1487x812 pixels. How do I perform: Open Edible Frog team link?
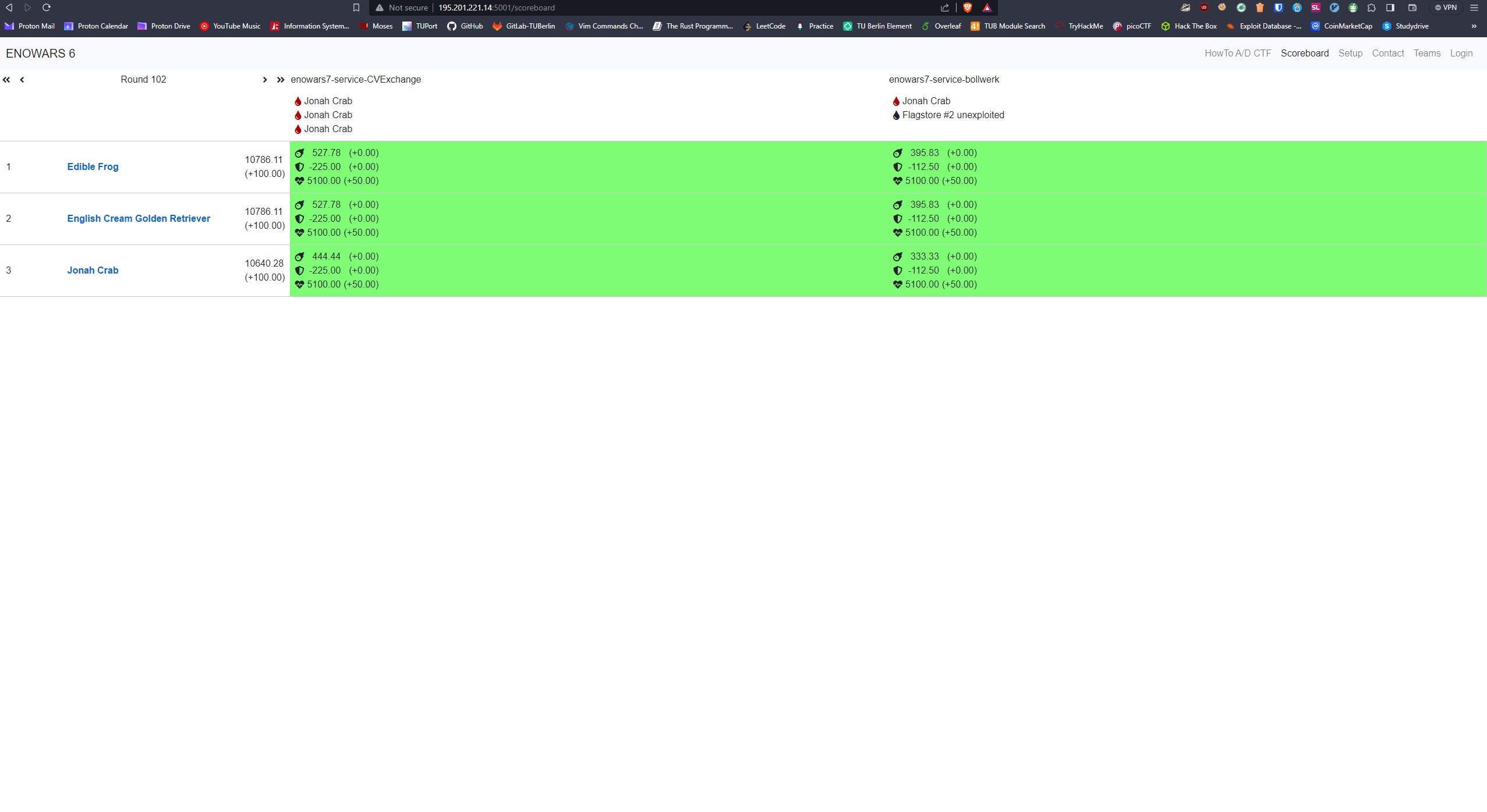click(93, 166)
